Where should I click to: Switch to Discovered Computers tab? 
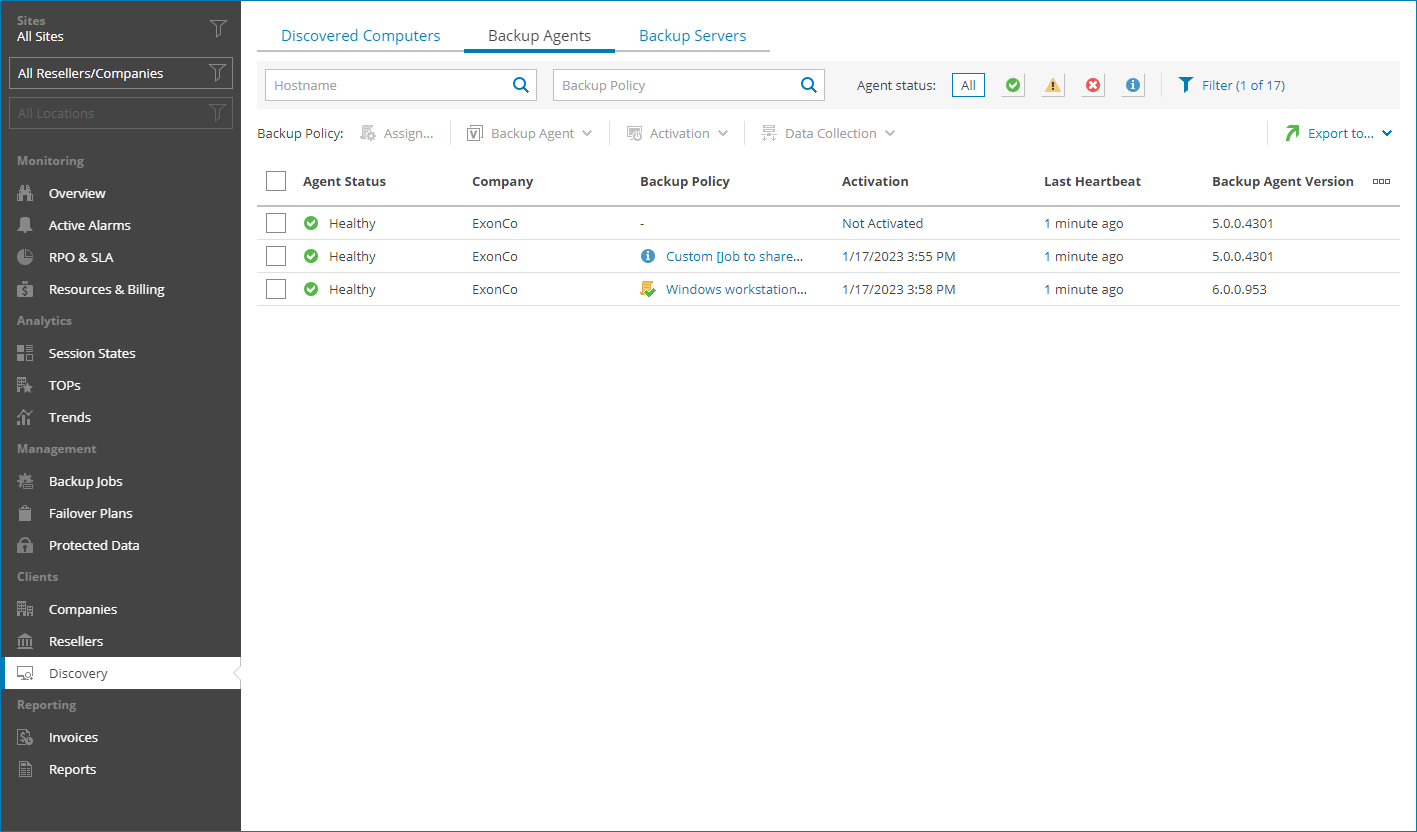pos(360,35)
